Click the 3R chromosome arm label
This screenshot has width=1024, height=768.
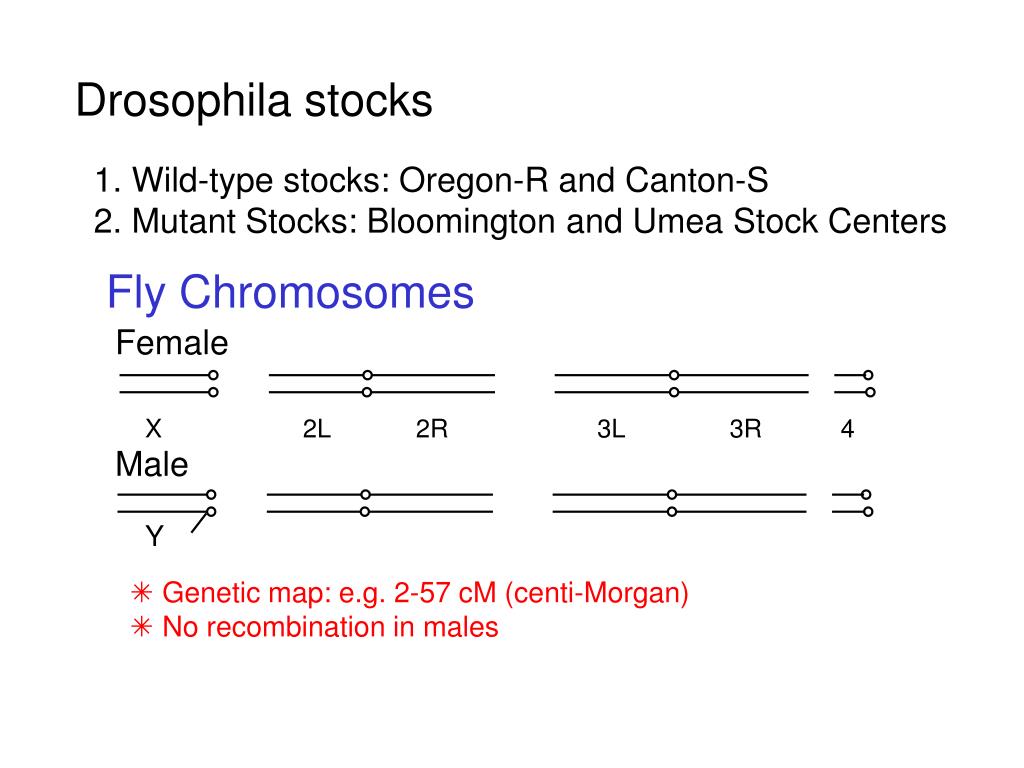click(x=746, y=429)
